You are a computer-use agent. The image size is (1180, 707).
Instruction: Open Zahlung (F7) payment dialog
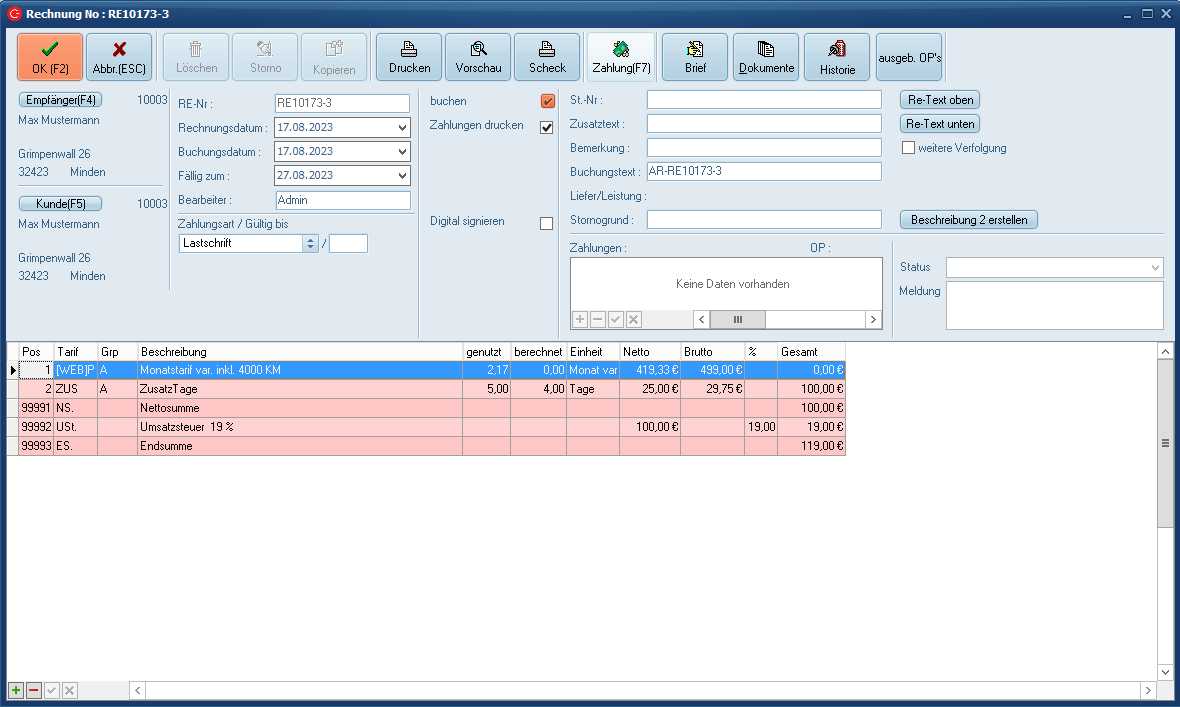point(621,57)
